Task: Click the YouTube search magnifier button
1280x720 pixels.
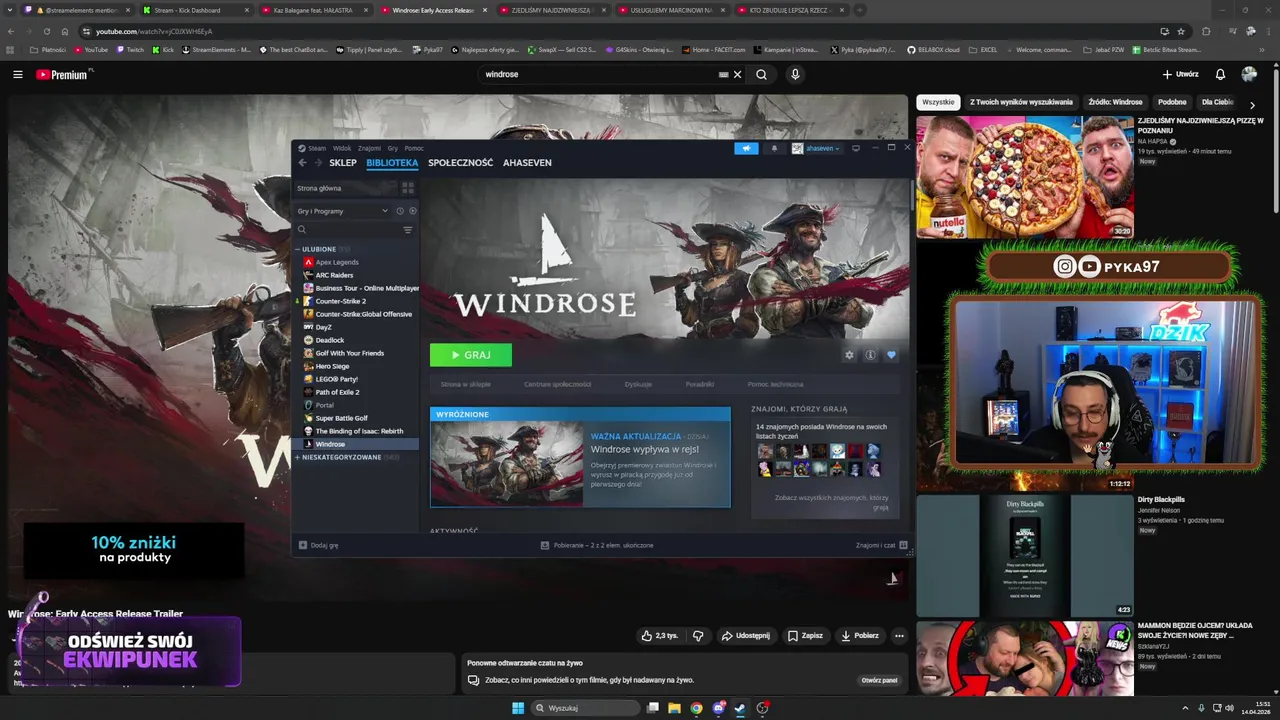Action: coord(762,74)
